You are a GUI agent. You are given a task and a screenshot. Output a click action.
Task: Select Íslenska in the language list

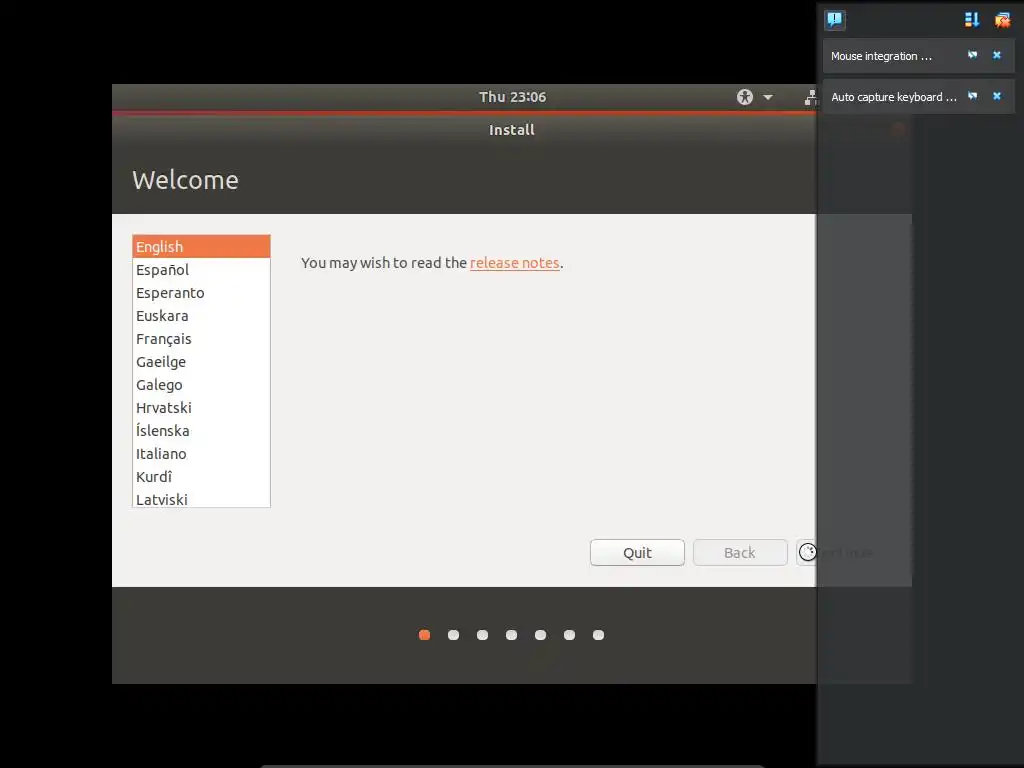201,430
